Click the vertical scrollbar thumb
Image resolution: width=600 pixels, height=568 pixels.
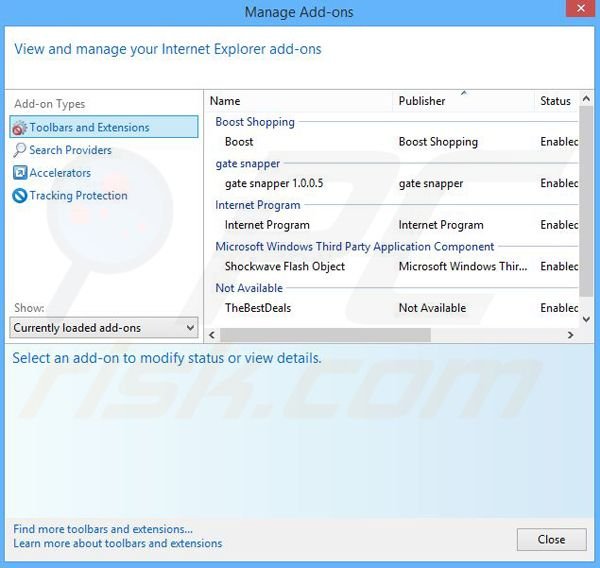click(x=586, y=201)
